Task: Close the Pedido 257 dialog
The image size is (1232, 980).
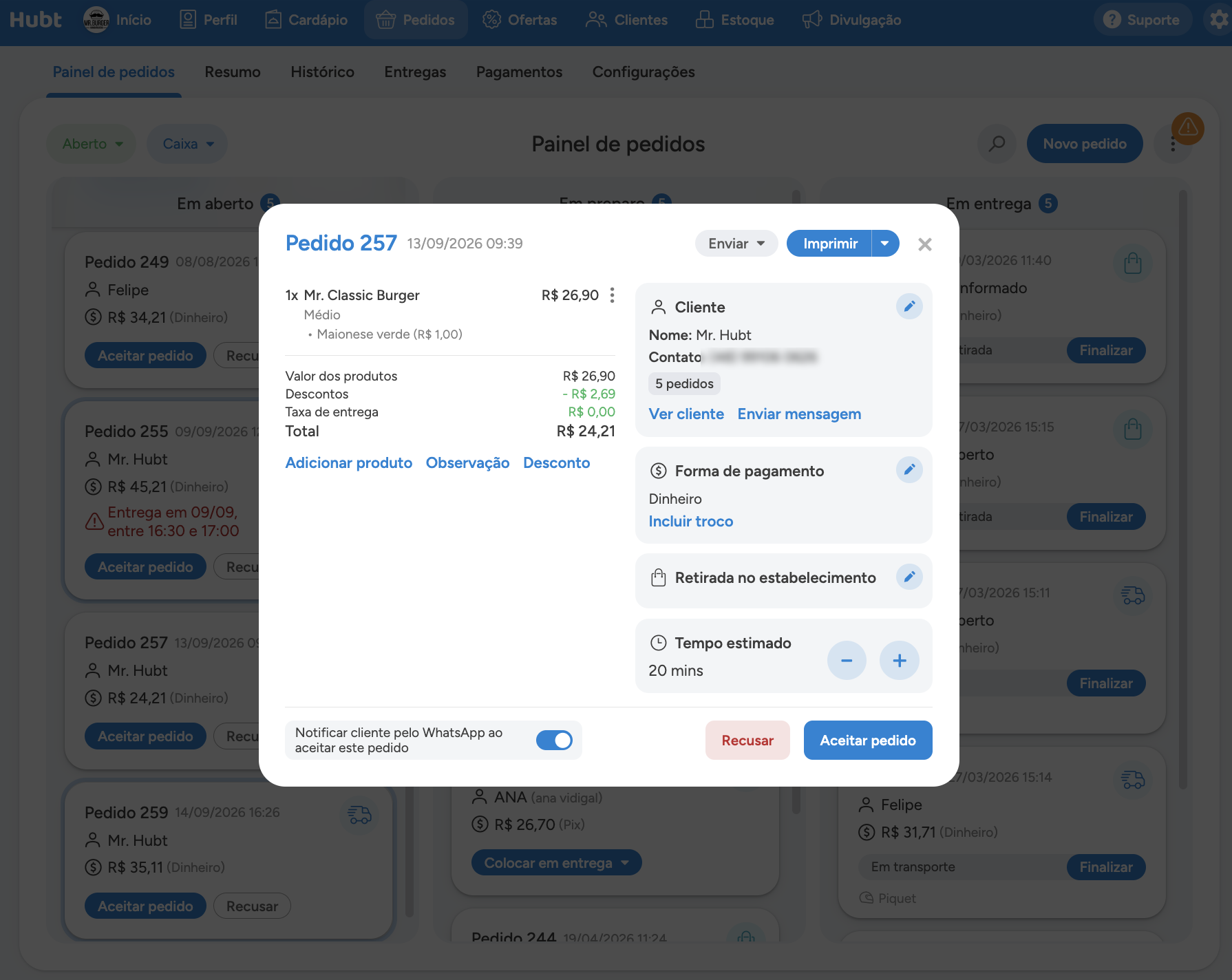Action: (x=924, y=244)
